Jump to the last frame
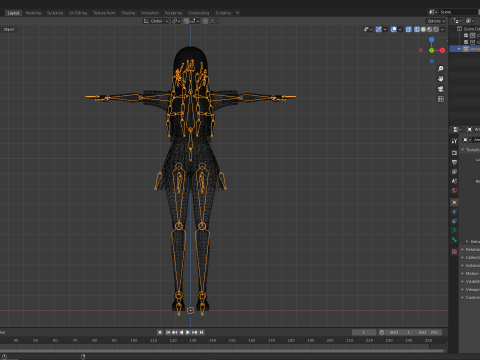Screen dimensions: 480x360 [201, 332]
